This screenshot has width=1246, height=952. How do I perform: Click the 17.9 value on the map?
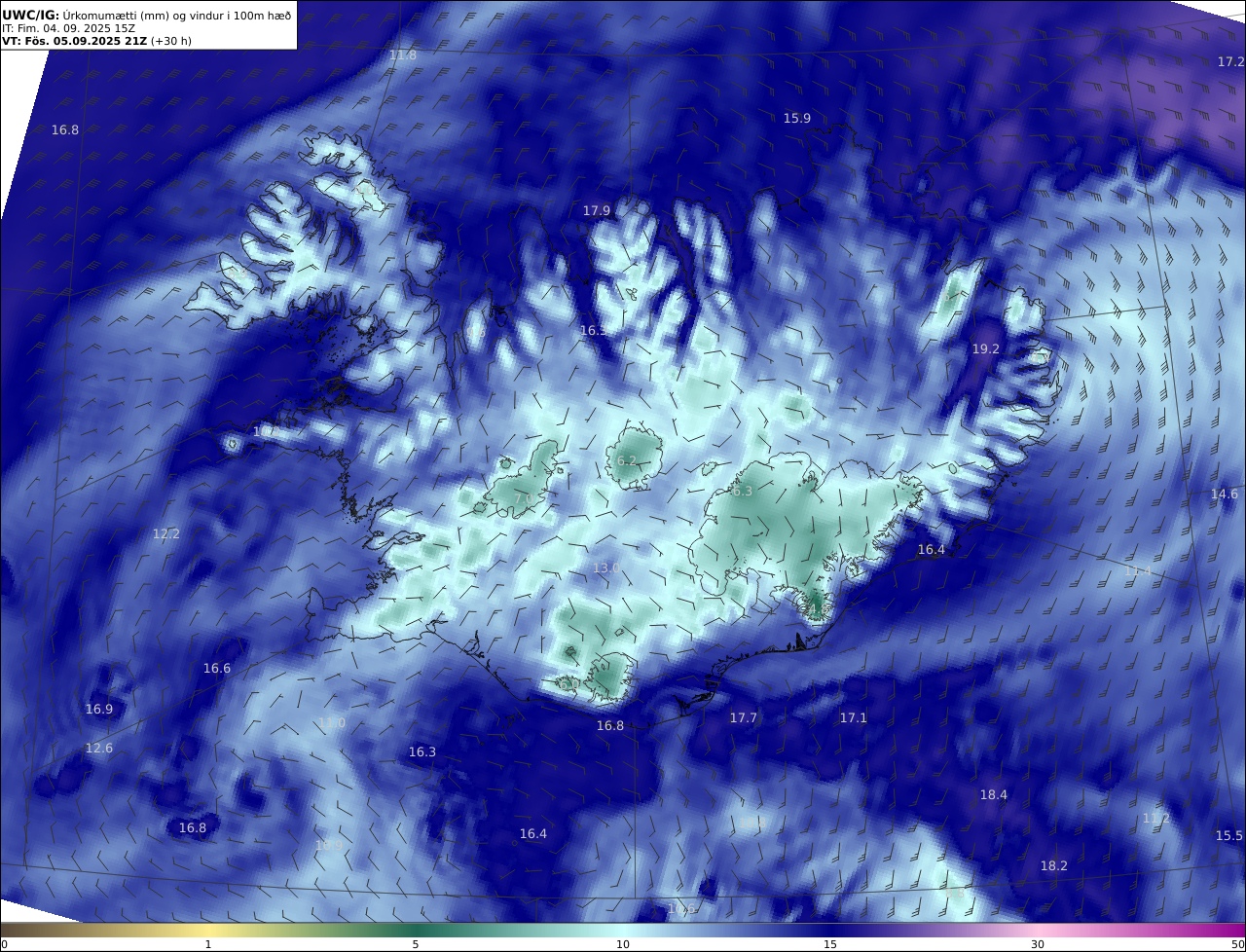pos(597,210)
